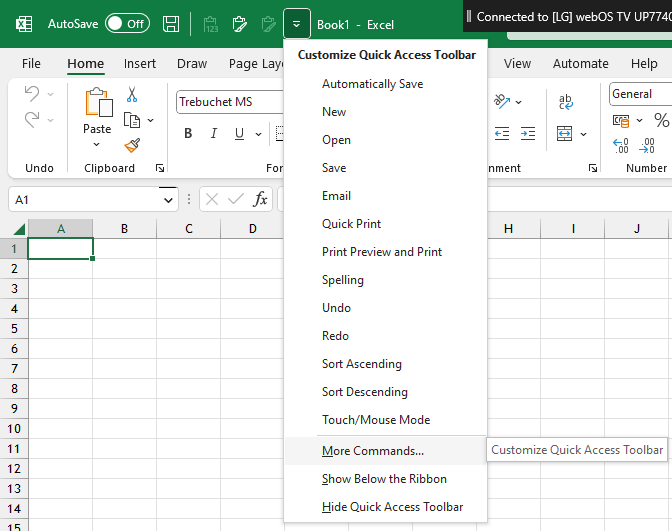672x531 pixels.
Task: Click the Decrease Indent icon
Action: click(501, 134)
